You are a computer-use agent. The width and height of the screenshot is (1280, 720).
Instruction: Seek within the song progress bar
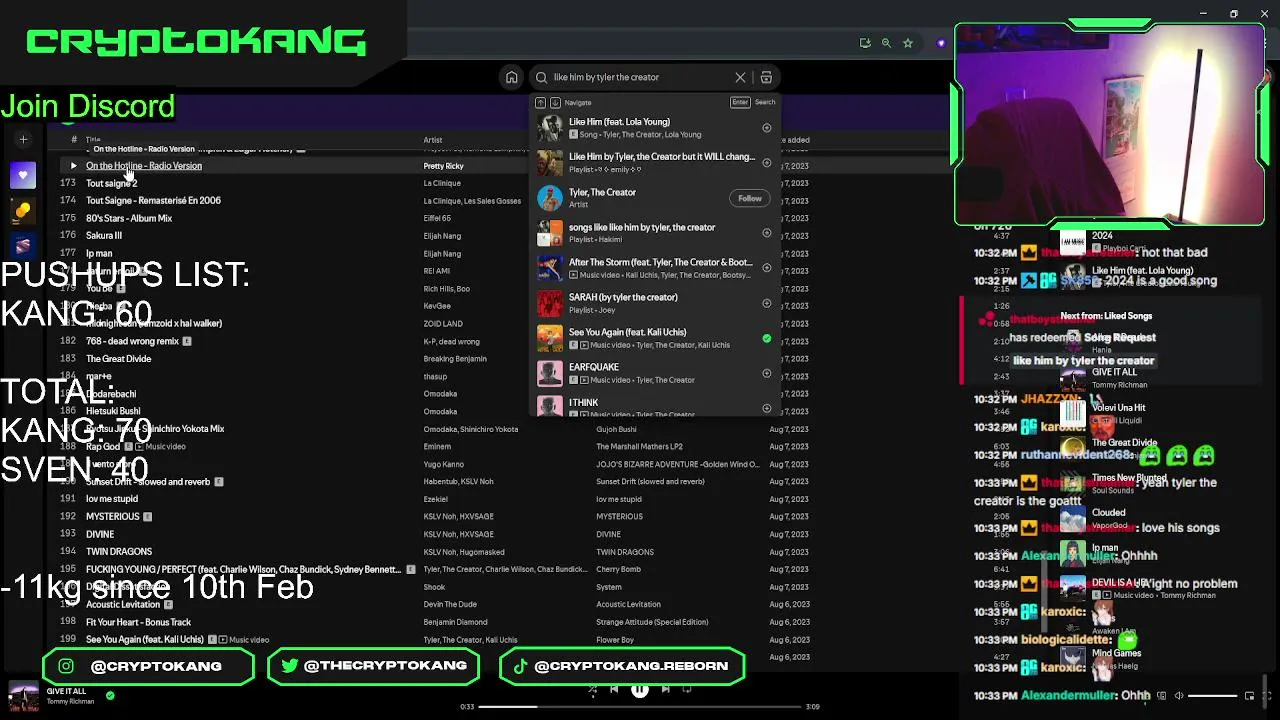(640, 706)
